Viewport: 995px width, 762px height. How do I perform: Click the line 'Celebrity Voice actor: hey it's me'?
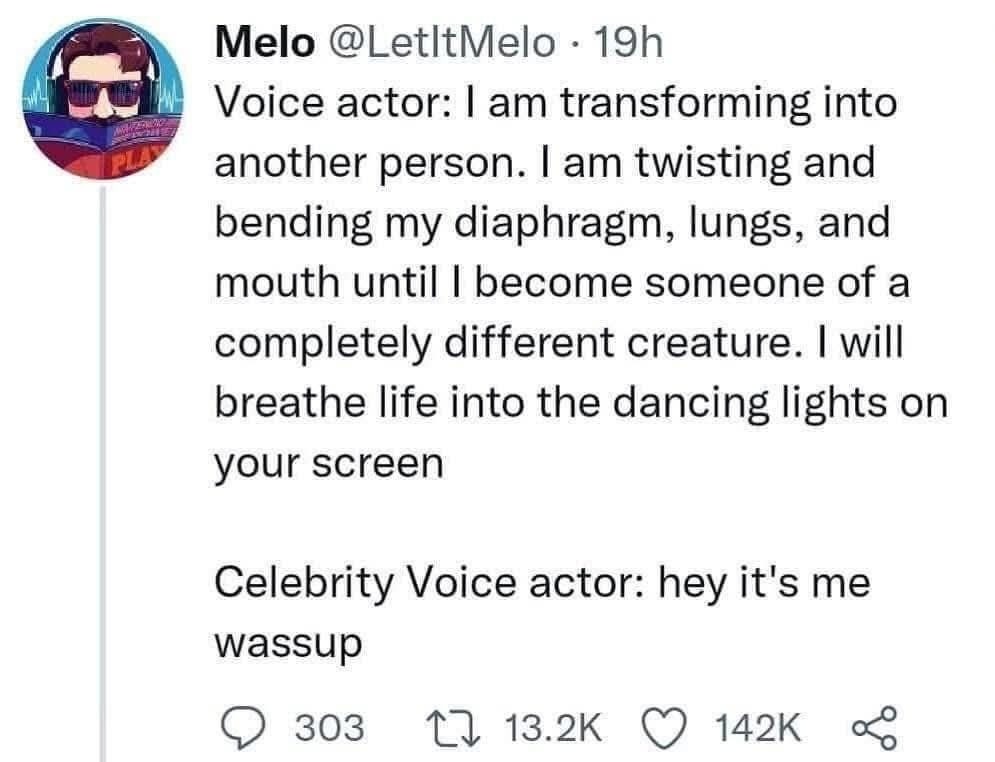click(545, 584)
